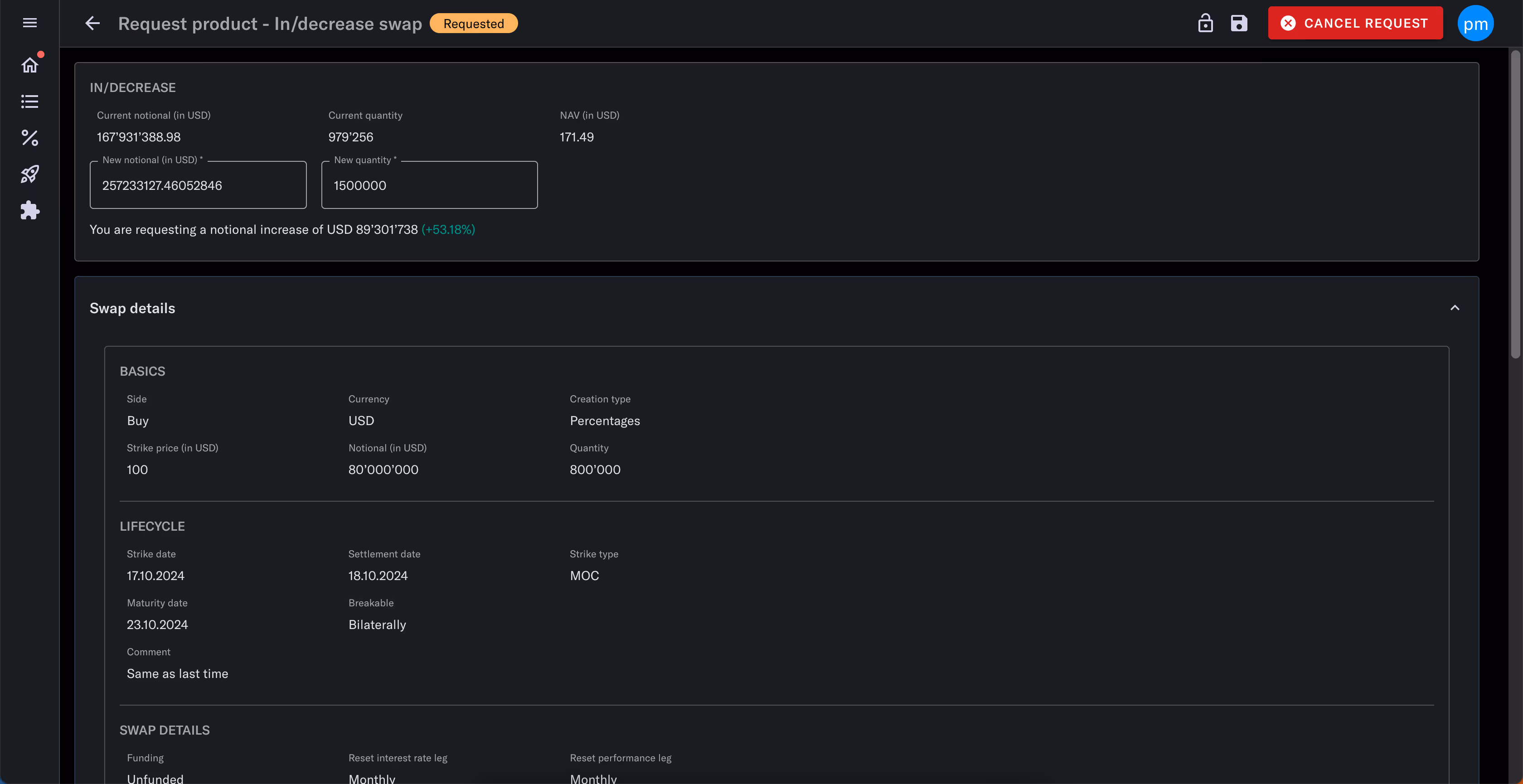1523x784 pixels.
Task: Open the rocket launch sidebar icon
Action: (x=29, y=174)
